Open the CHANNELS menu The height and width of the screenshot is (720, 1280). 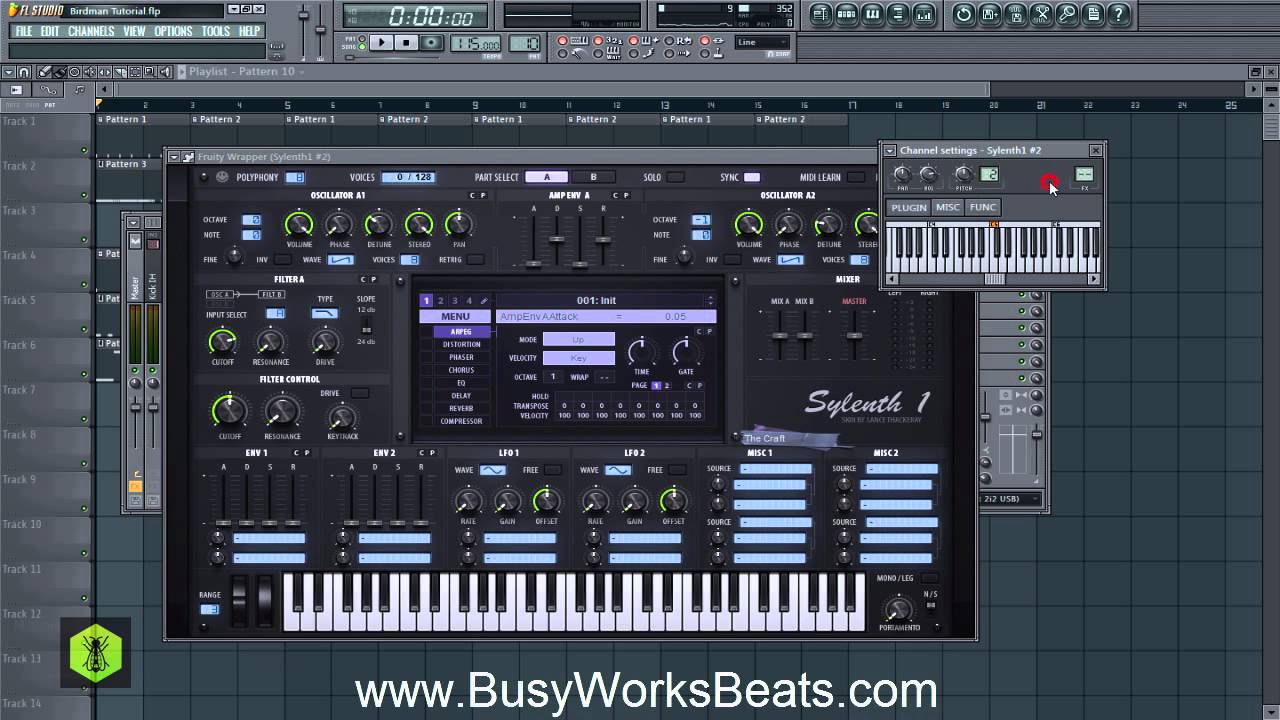pyautogui.click(x=91, y=31)
